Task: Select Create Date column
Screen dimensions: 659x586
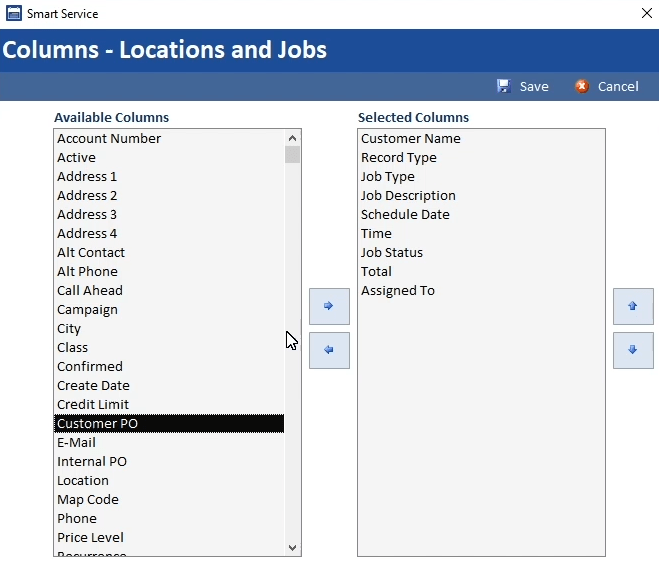Action: 169,385
